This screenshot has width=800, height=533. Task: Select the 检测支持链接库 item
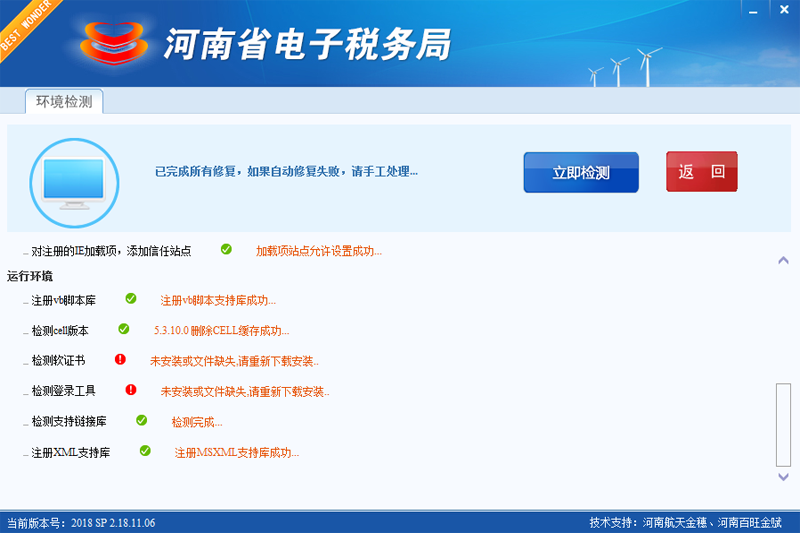(x=69, y=421)
